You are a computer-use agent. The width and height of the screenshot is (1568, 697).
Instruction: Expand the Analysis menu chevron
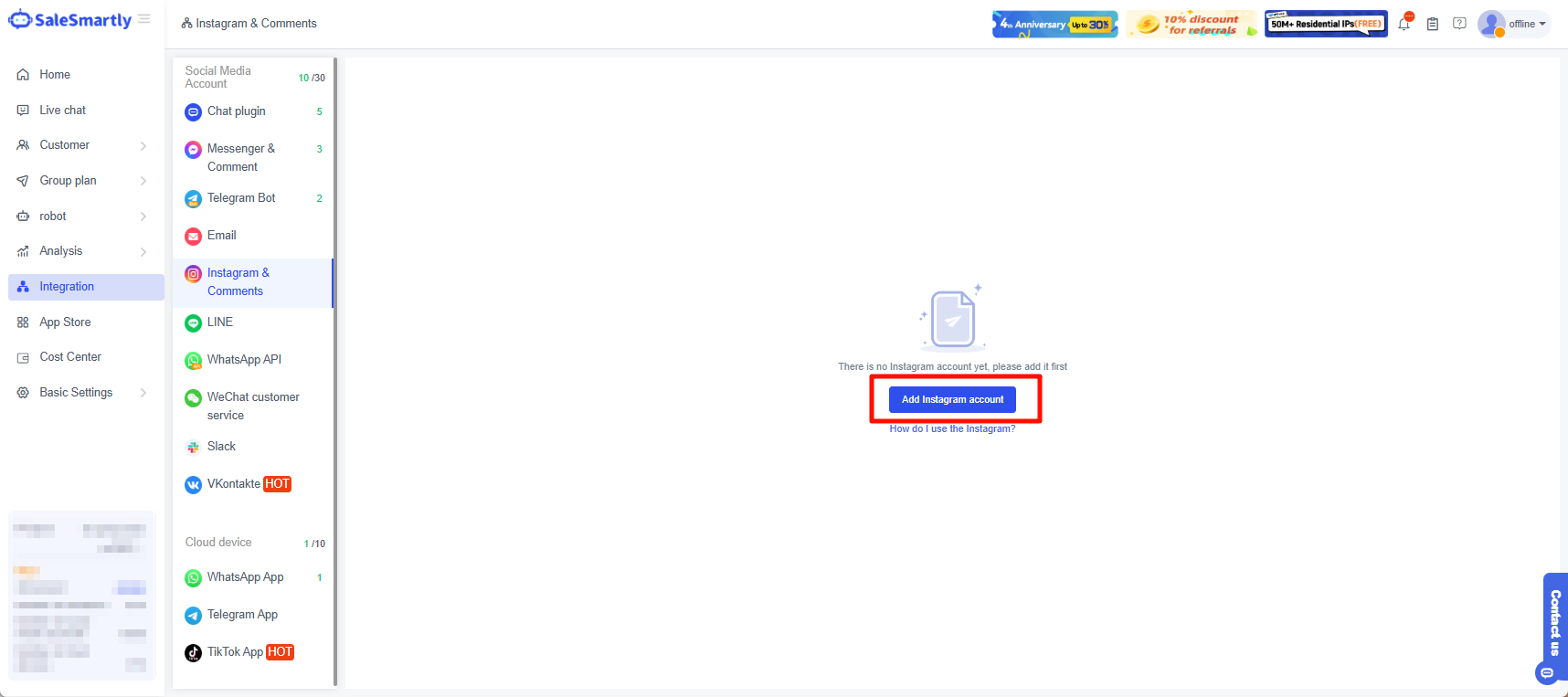[x=143, y=252]
